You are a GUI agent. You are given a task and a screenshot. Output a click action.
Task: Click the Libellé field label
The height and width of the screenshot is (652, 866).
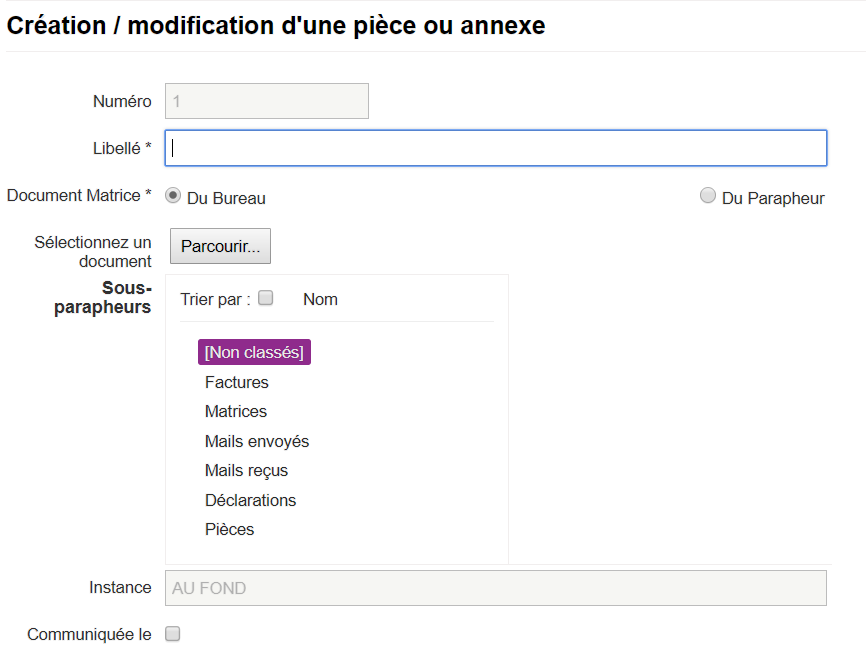coord(122,149)
